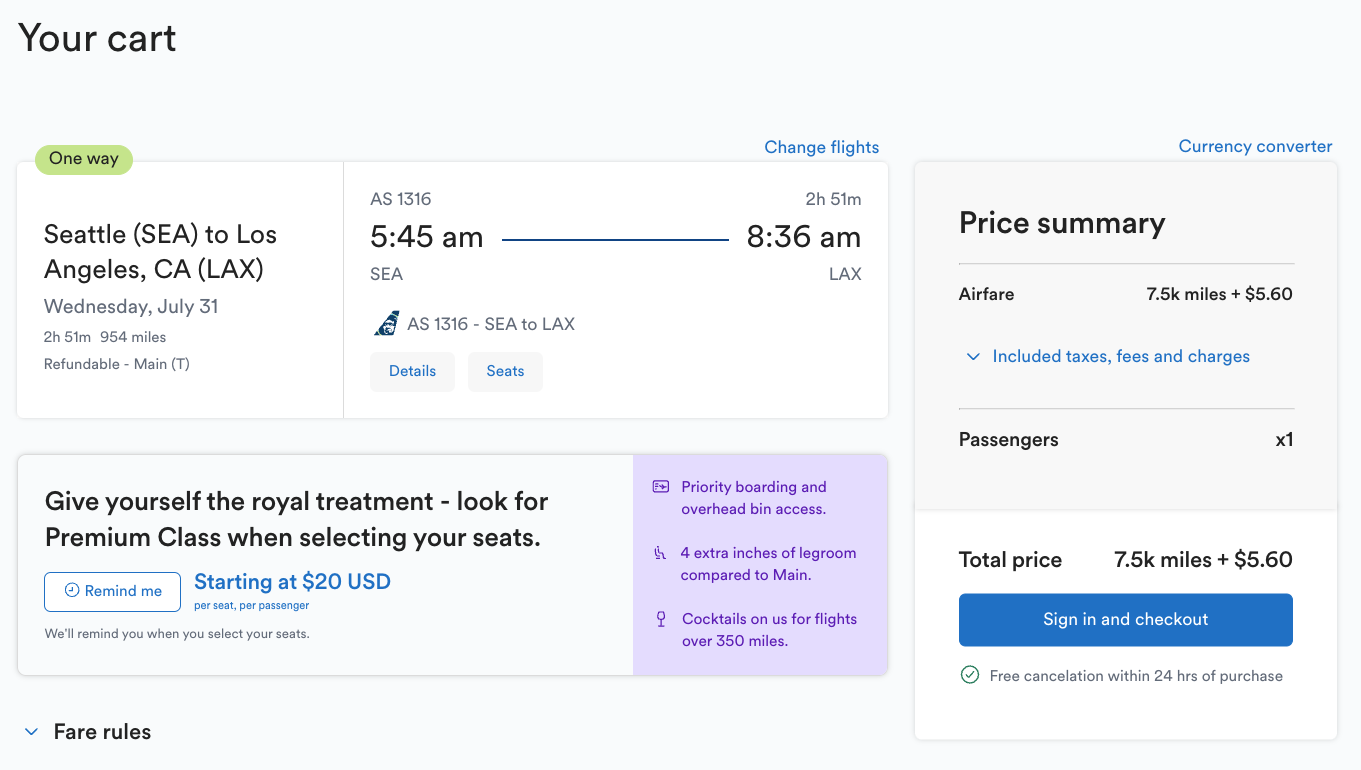Image resolution: width=1361 pixels, height=770 pixels.
Task: Open the Currency converter link
Action: [1255, 147]
